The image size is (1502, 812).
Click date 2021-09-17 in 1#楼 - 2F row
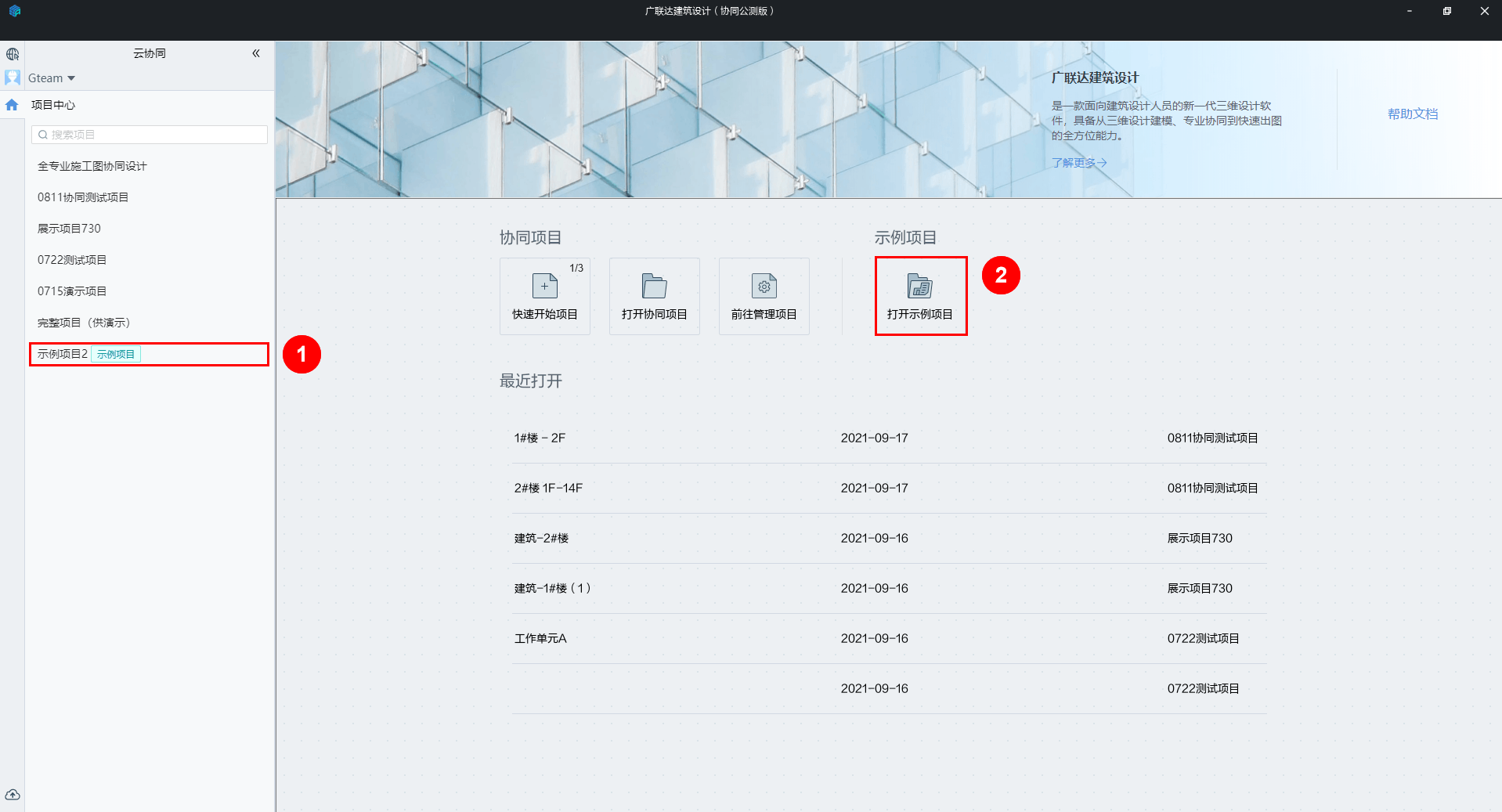[875, 438]
